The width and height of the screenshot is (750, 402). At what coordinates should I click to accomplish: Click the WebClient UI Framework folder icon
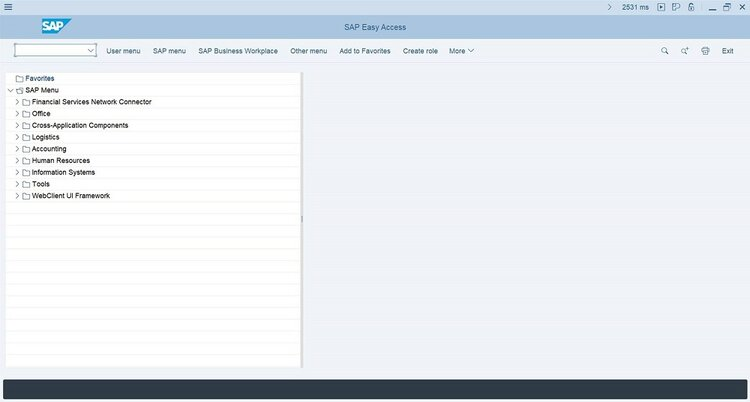click(x=26, y=196)
